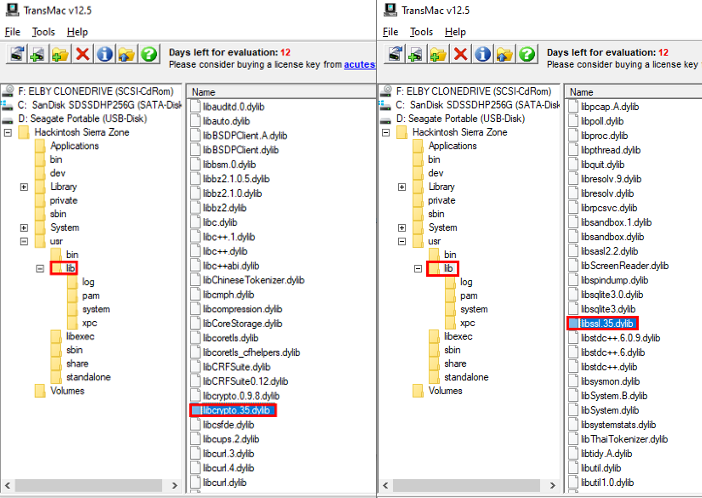Select libcrypto.35.dylib in left file list
The width and height of the screenshot is (702, 498).
(x=235, y=410)
